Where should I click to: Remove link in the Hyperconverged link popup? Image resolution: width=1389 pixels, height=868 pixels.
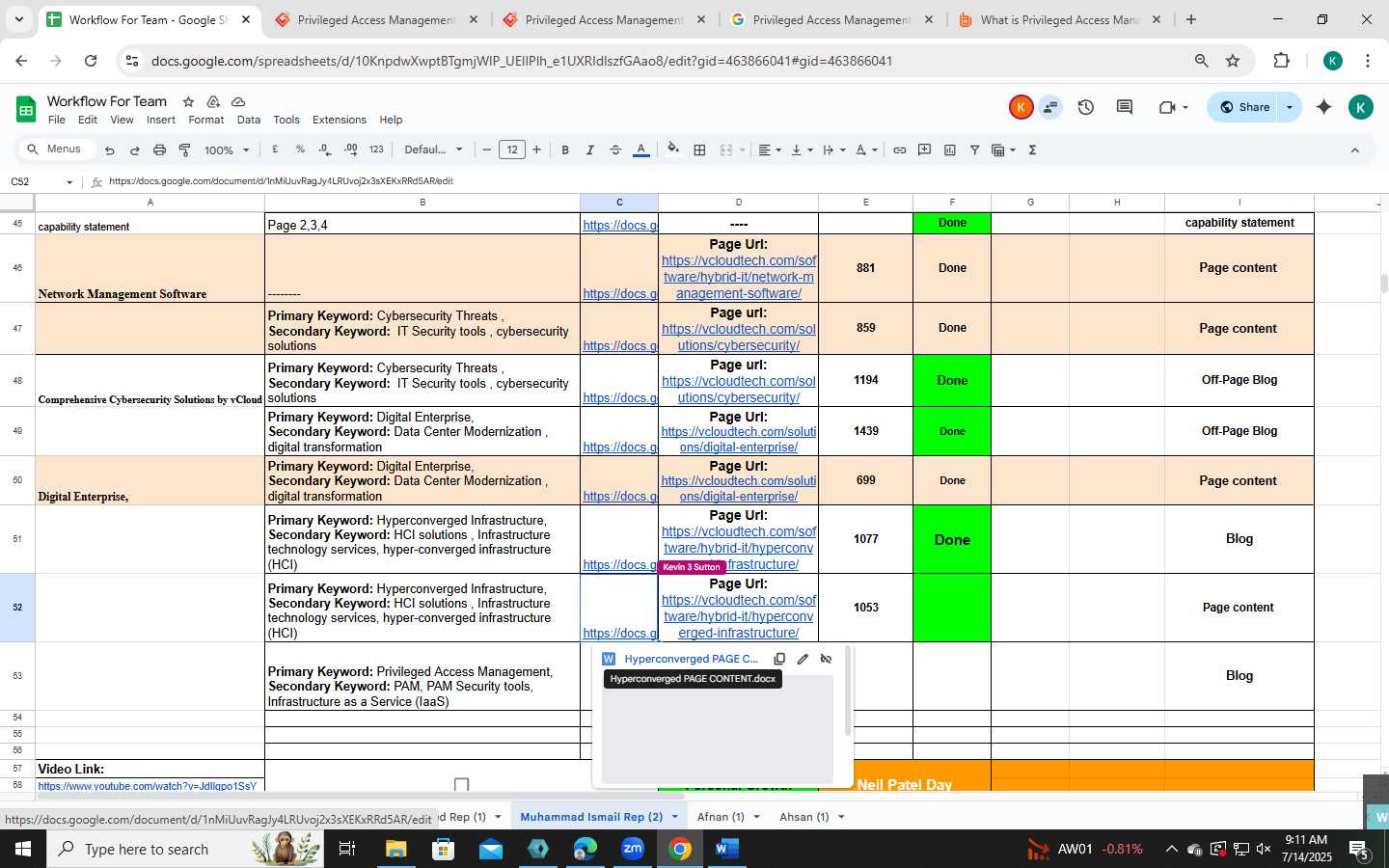pos(826,659)
